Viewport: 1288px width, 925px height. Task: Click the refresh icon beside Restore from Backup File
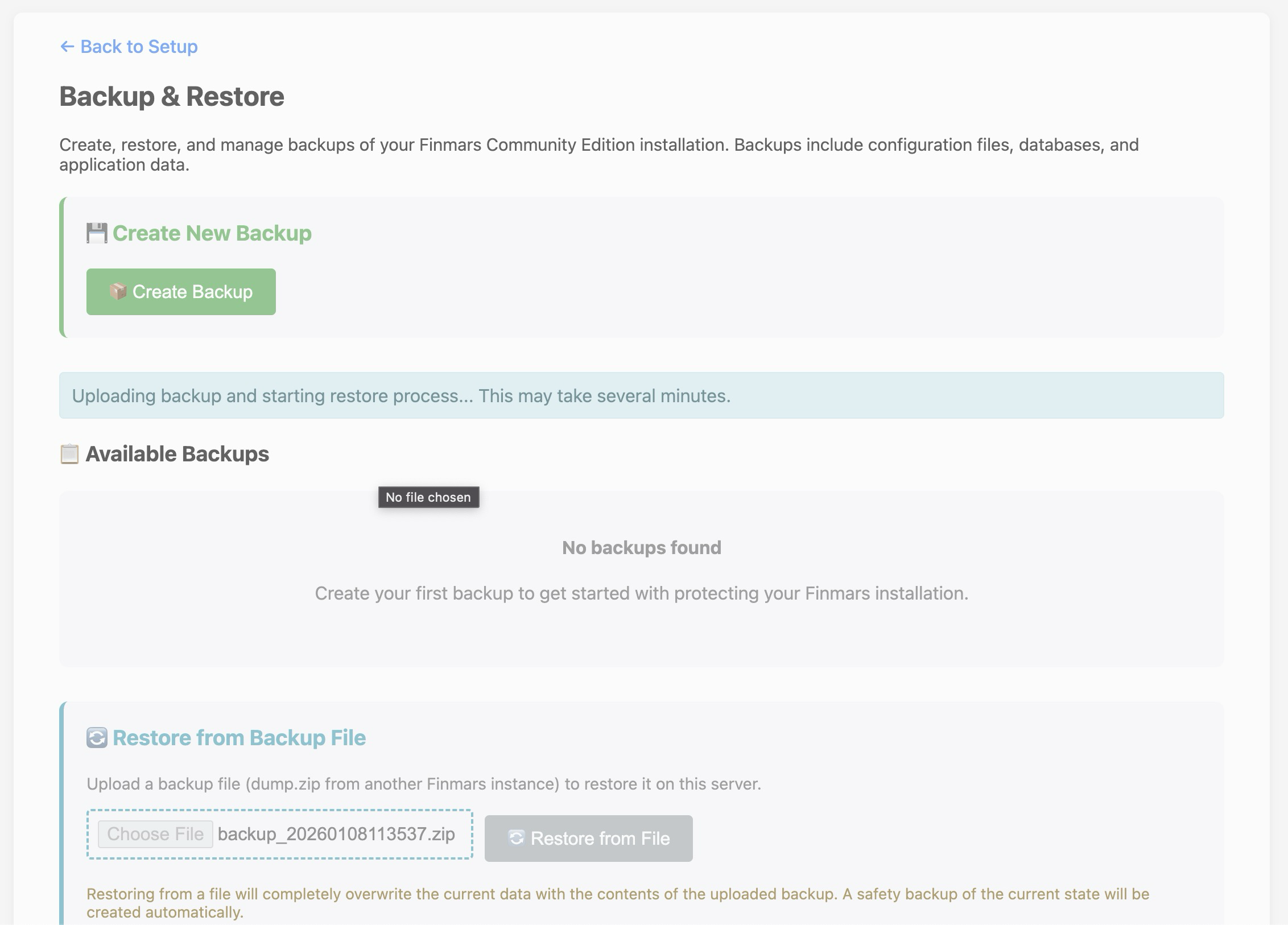[x=97, y=738]
